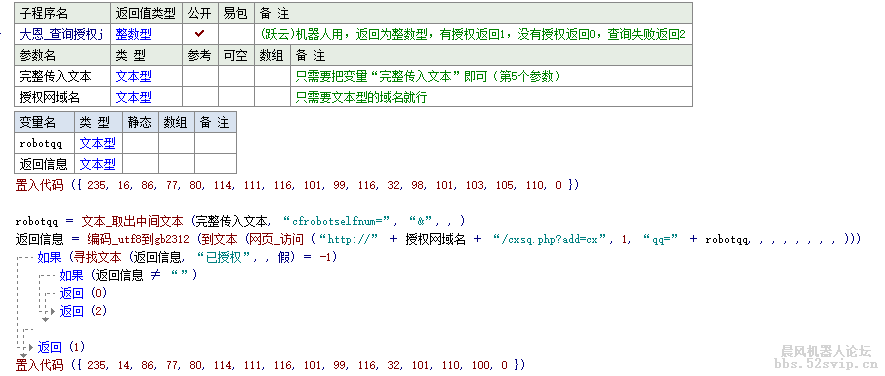Click the 如果 (寻找文本 …) statement

point(187,257)
